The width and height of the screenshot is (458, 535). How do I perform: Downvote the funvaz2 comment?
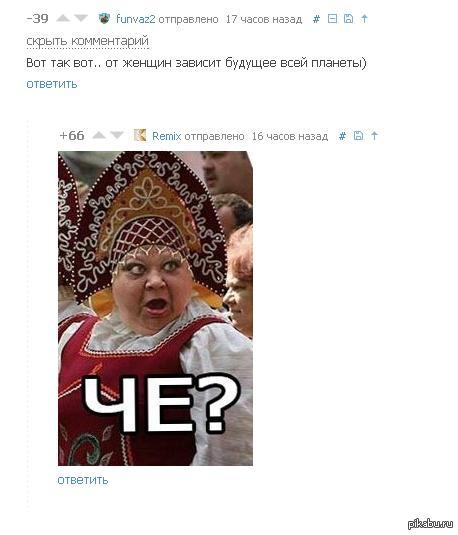click(81, 18)
